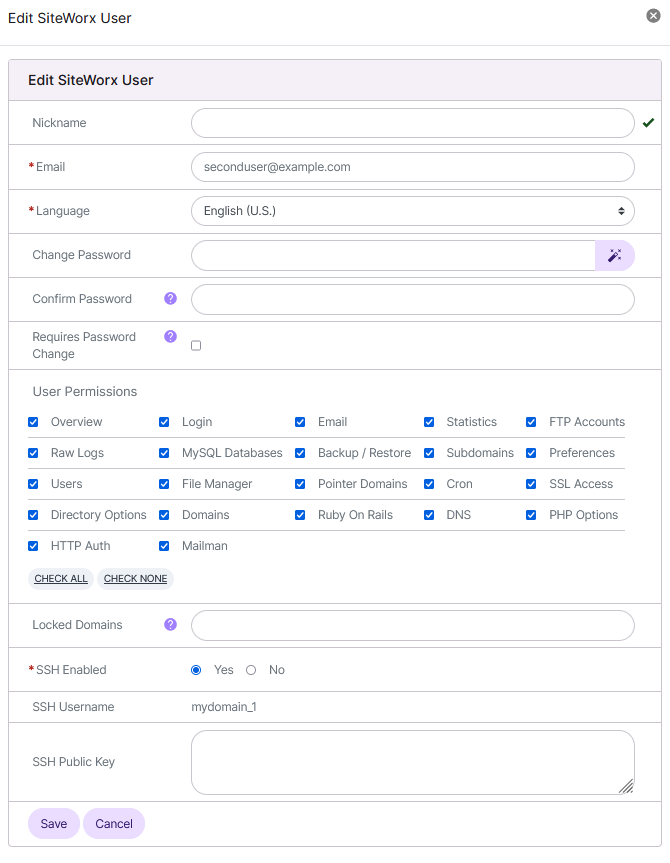The image size is (670, 863).
Task: Click inside the Nickname field
Action: [x=412, y=122]
